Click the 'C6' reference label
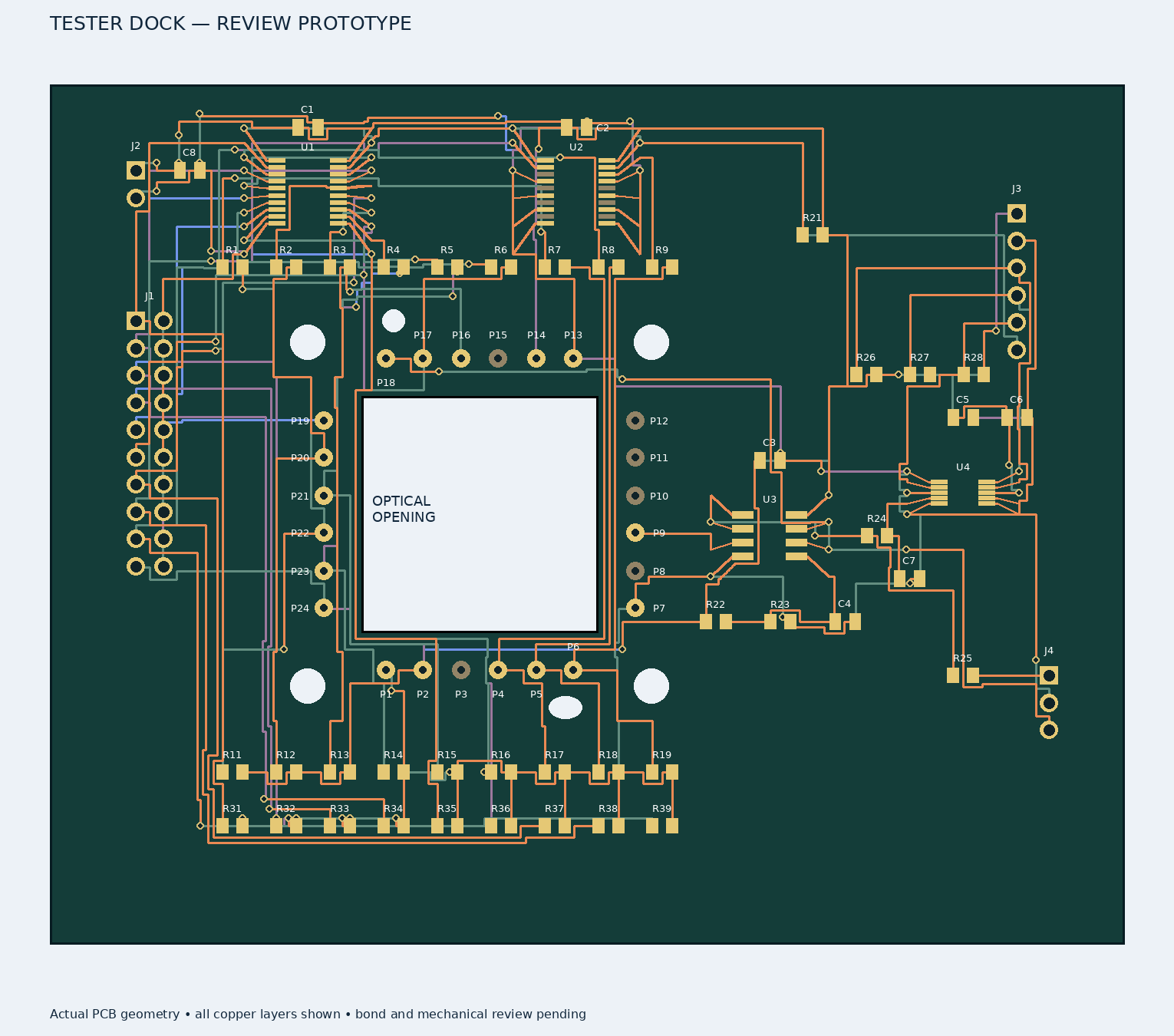1174x1036 pixels. pyautogui.click(x=1017, y=400)
